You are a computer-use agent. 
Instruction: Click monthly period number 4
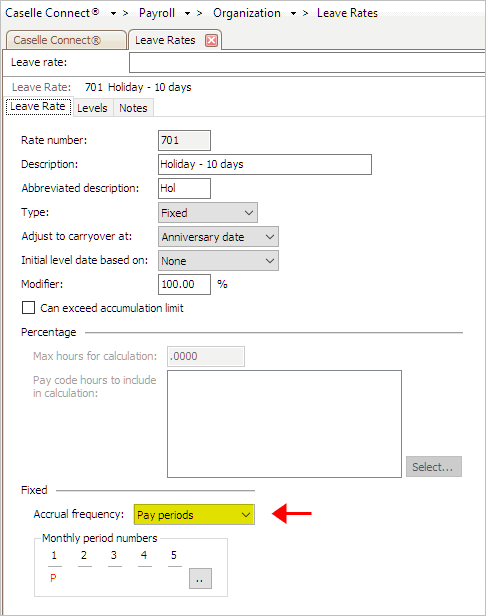coord(145,556)
